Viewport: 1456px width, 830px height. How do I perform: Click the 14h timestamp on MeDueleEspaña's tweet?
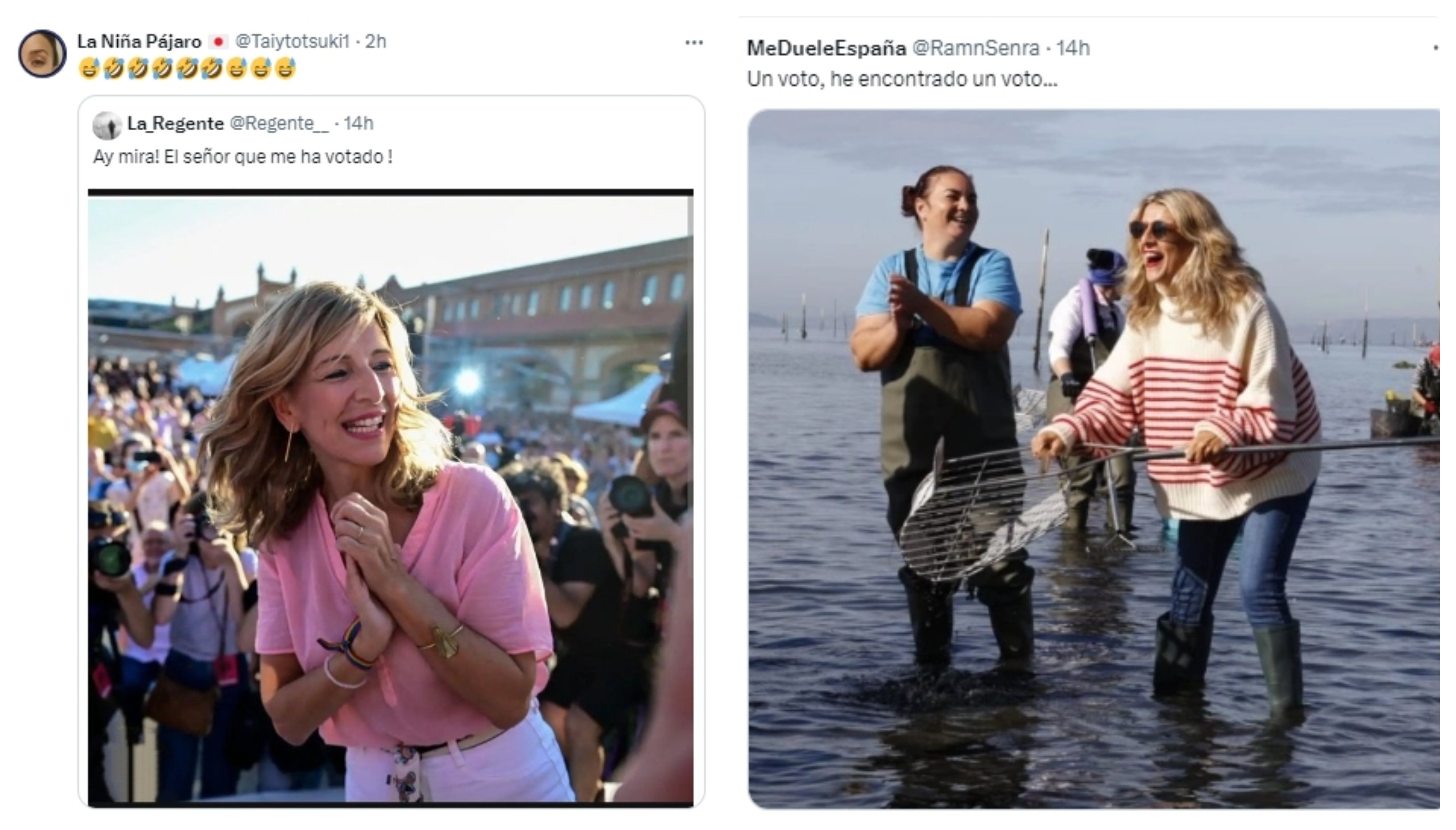point(1073,49)
